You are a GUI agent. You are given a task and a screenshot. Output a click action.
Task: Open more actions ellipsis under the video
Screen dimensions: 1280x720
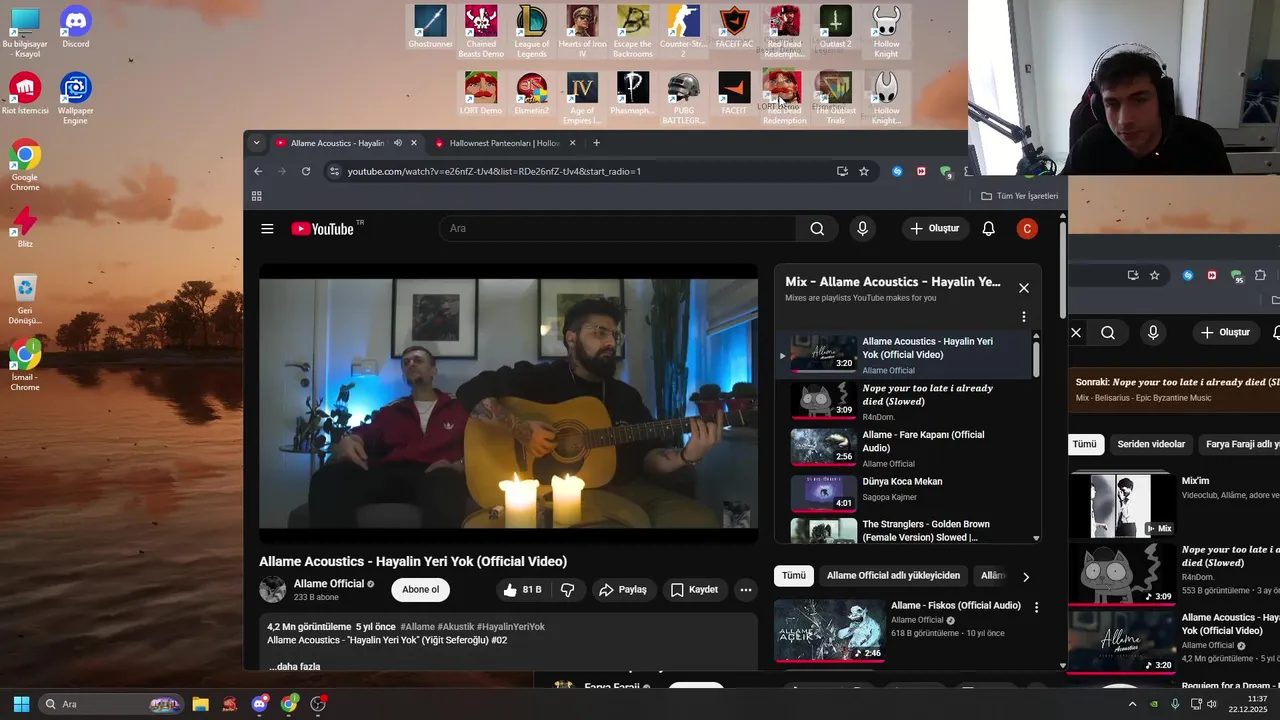point(746,590)
